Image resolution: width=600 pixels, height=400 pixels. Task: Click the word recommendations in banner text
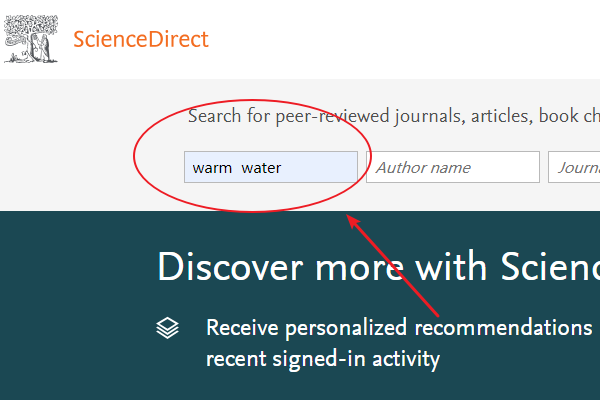pyautogui.click(x=503, y=328)
